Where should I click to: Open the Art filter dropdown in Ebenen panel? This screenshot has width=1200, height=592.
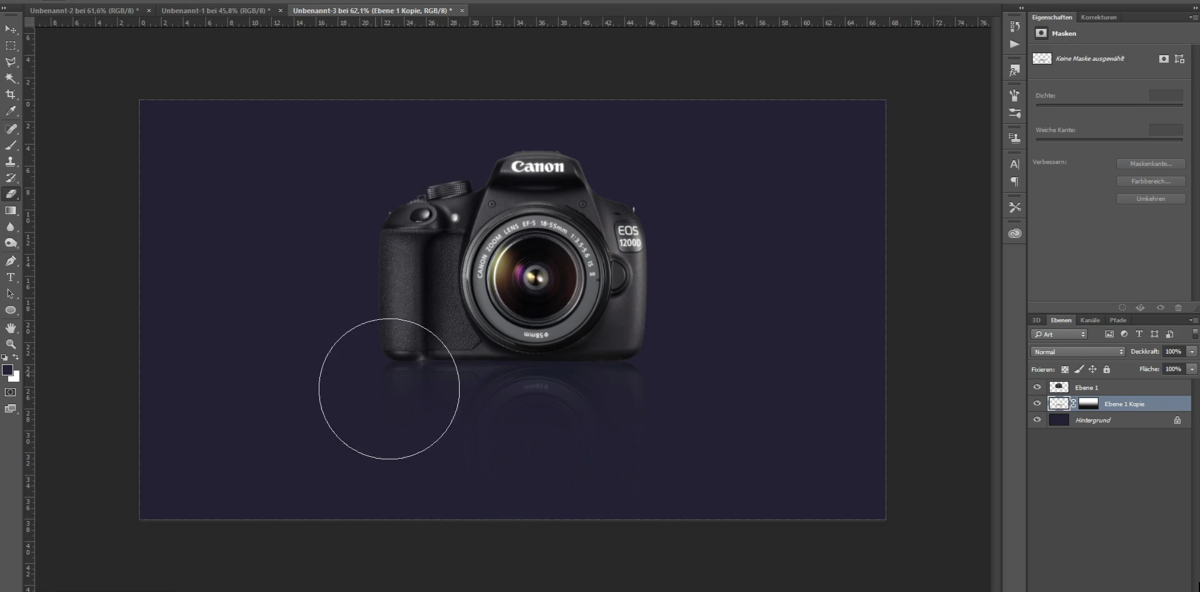tap(1058, 334)
